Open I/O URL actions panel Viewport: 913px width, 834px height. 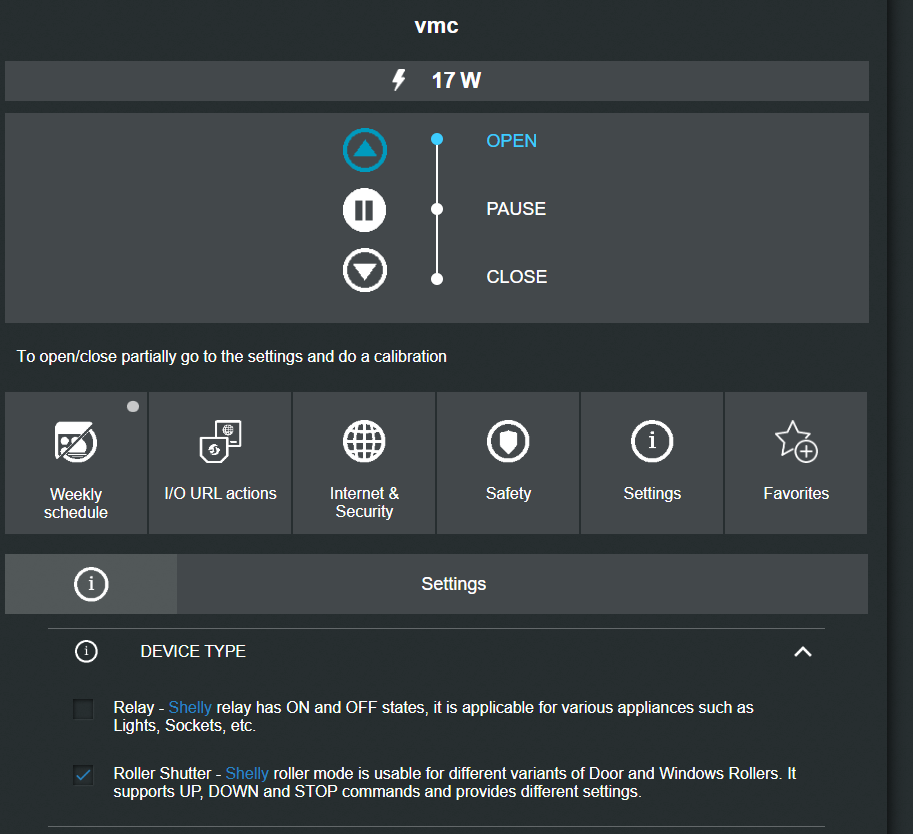(x=220, y=462)
